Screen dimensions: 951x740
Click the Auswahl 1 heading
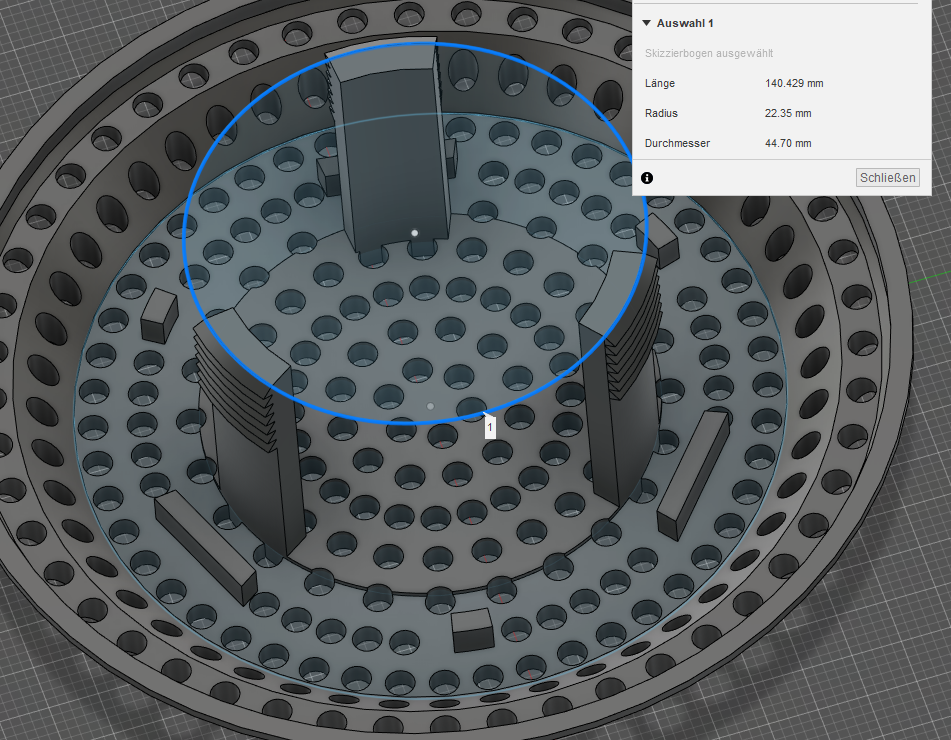point(685,23)
